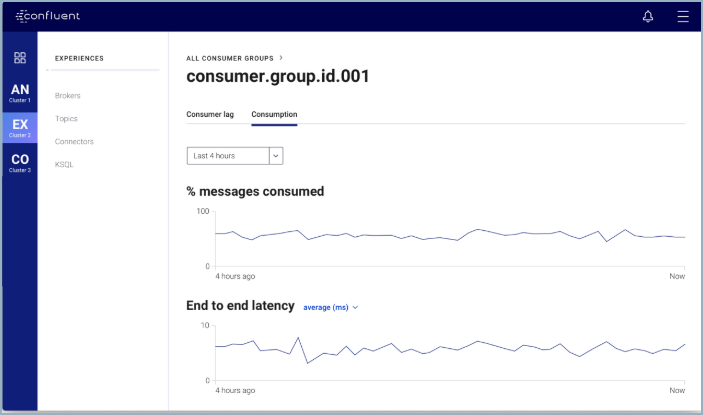The height and width of the screenshot is (415, 703).
Task: Open the average (ms) latency dropdown
Action: (x=330, y=307)
